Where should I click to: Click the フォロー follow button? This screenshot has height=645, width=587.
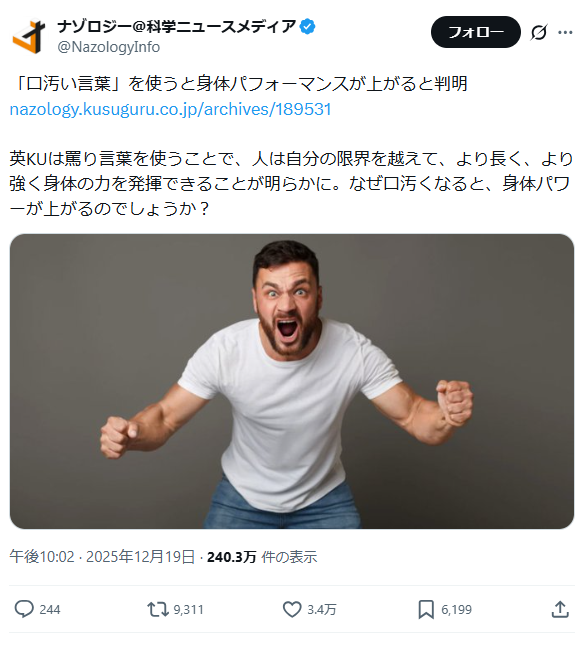click(x=476, y=32)
